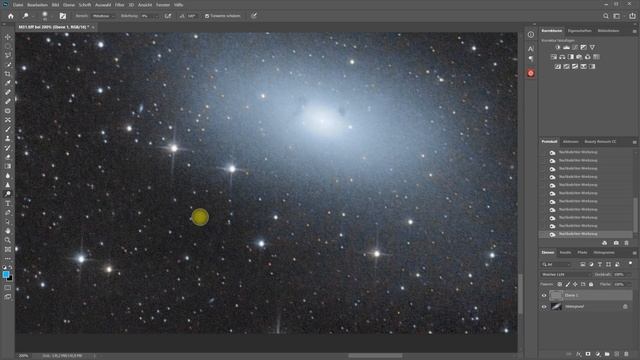Screen dimensions: 640x360
Task: Open the brush preset picker
Action: 44,16
